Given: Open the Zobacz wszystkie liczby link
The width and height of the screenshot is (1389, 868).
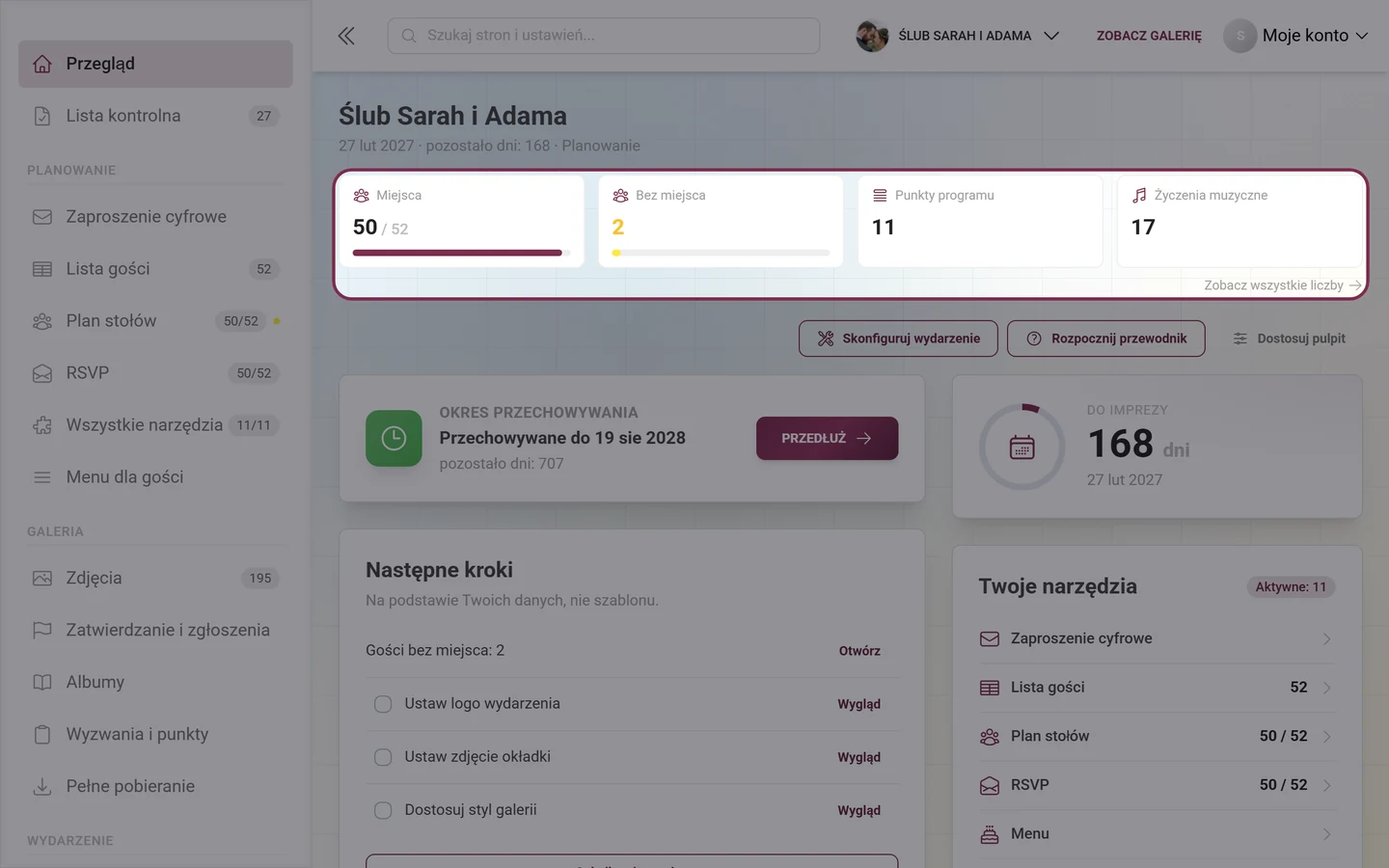Looking at the screenshot, I should [x=1283, y=285].
